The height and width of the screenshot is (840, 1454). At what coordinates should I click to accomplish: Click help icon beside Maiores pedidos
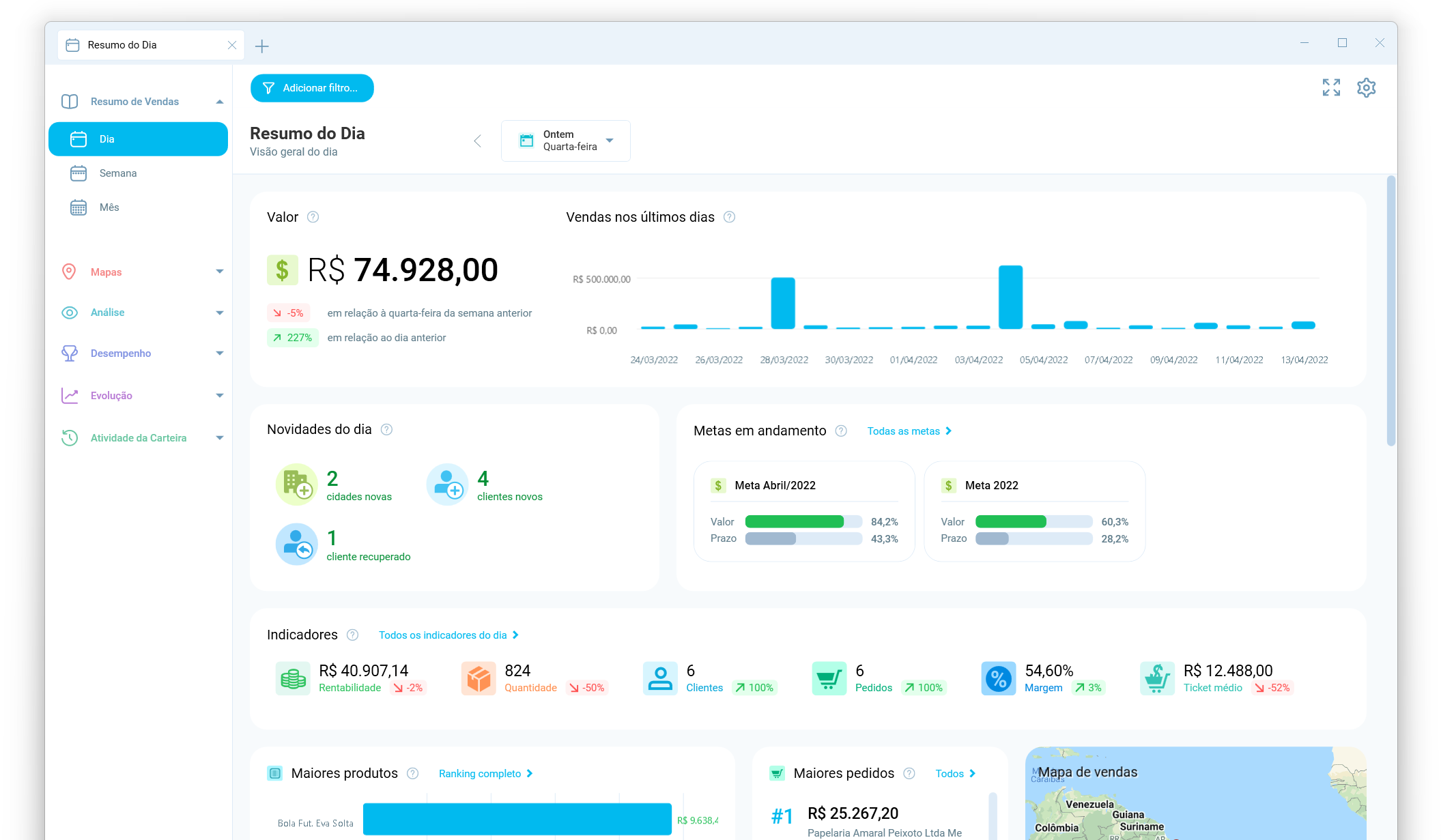(909, 773)
